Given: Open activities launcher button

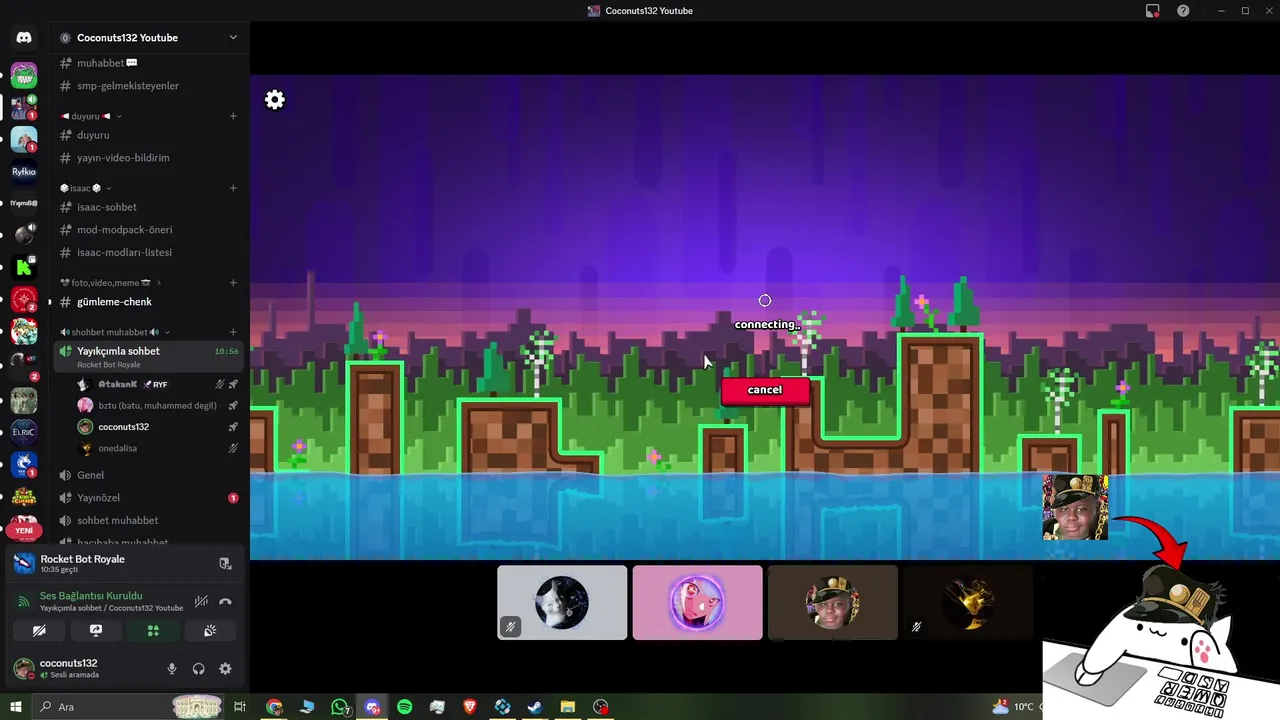Looking at the screenshot, I should pyautogui.click(x=153, y=631).
